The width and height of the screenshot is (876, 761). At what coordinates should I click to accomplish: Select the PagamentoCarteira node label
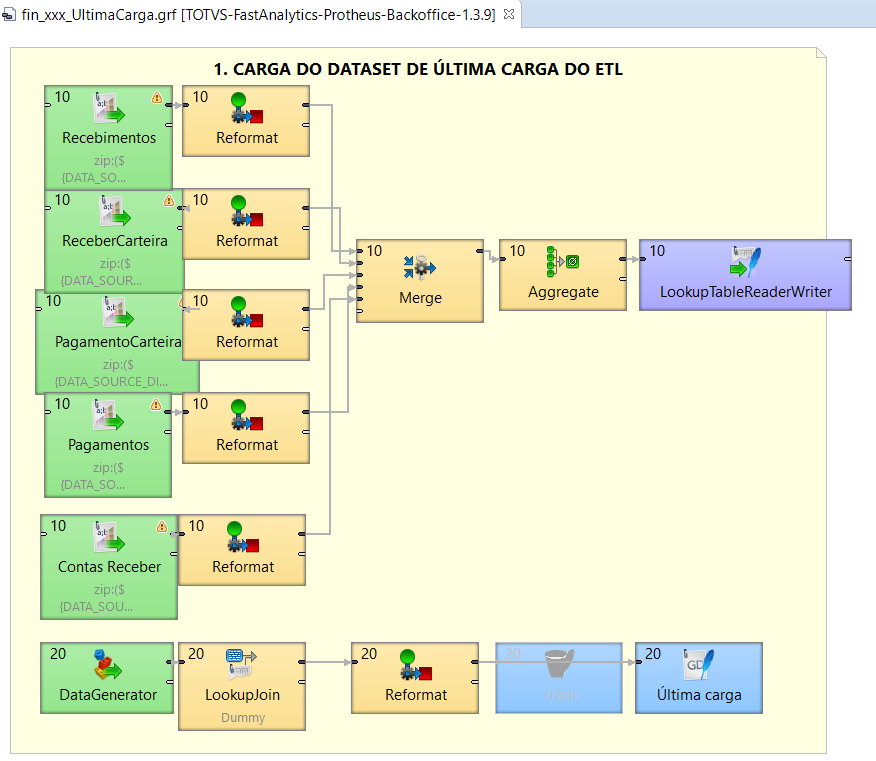point(118,342)
